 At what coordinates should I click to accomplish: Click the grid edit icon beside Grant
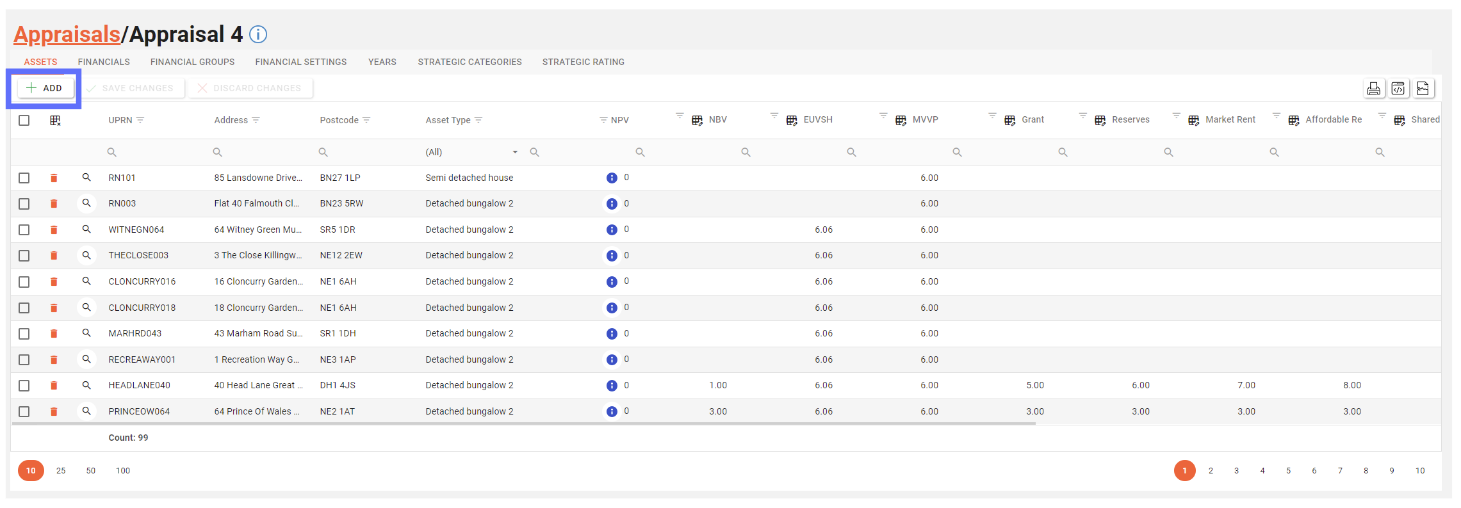tap(1010, 120)
